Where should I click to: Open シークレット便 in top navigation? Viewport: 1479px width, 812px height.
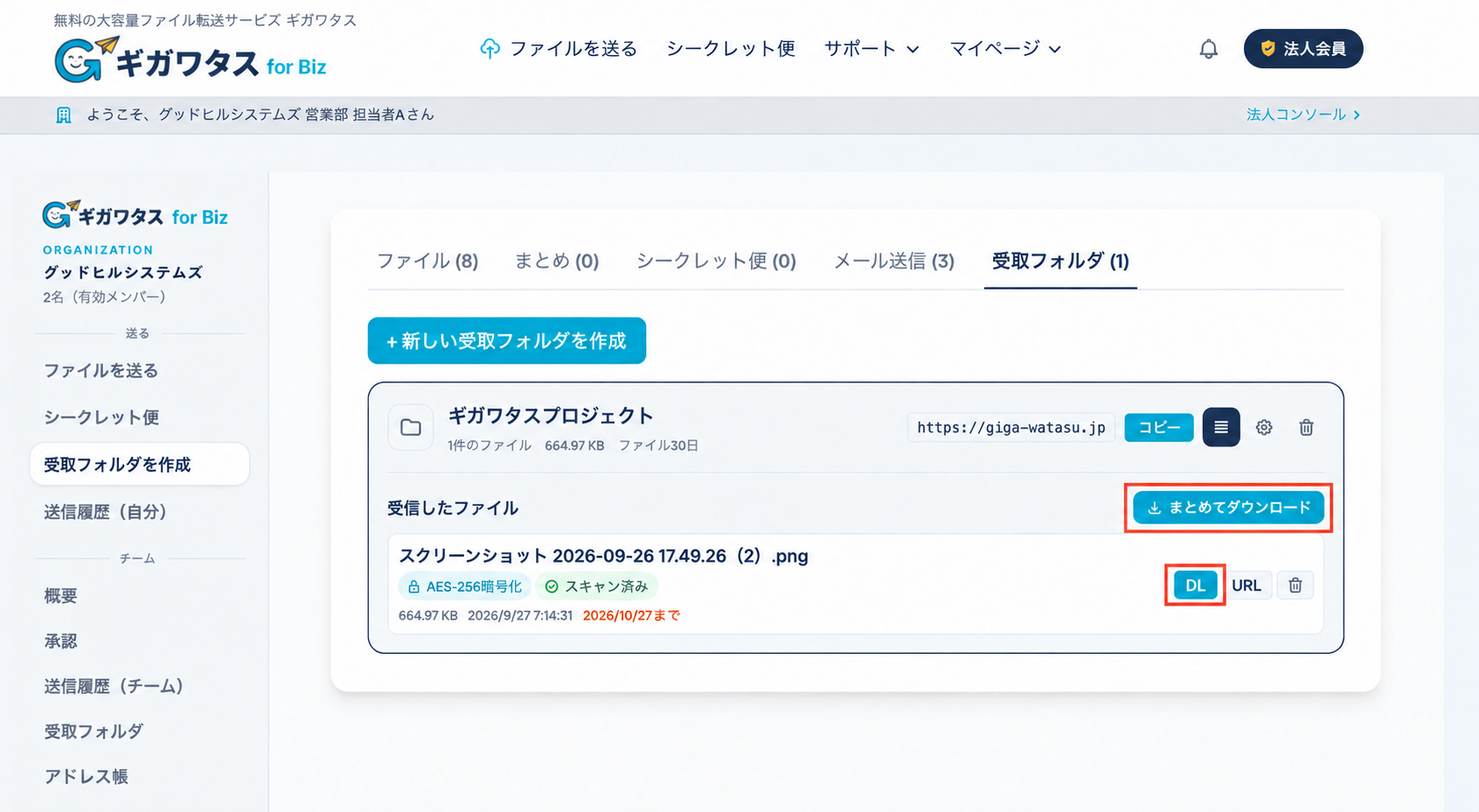(x=731, y=49)
